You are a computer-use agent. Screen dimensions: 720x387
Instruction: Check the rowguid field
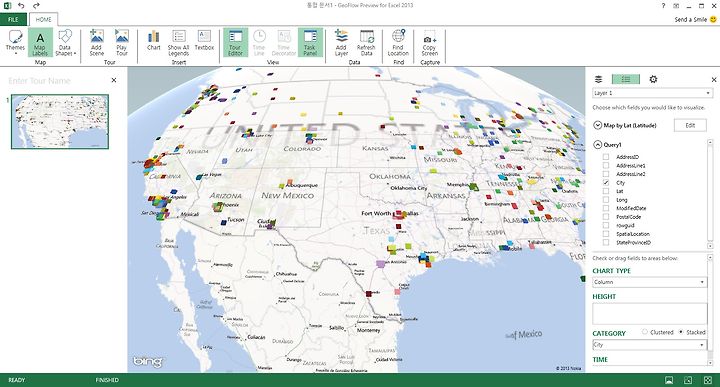[x=606, y=225]
